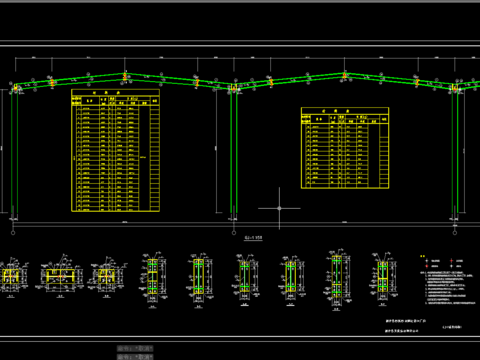The image size is (480, 360).
Task: Click the top command line history entry
Action: coord(135,348)
